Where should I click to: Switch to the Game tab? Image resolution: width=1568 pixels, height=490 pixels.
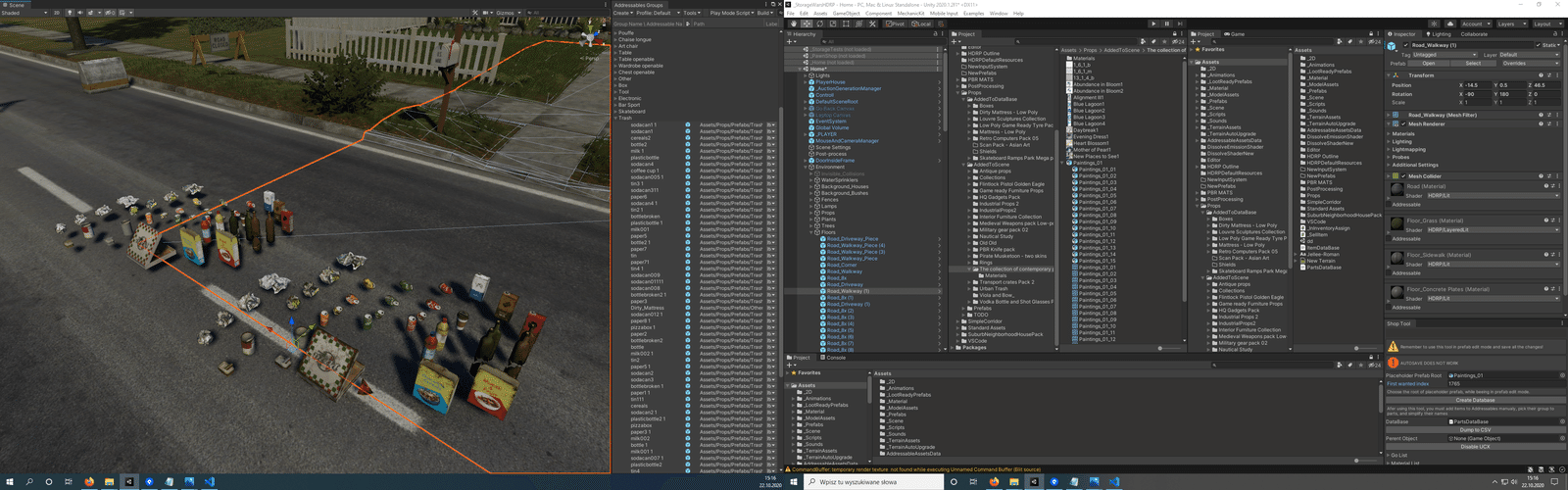coord(1235,34)
